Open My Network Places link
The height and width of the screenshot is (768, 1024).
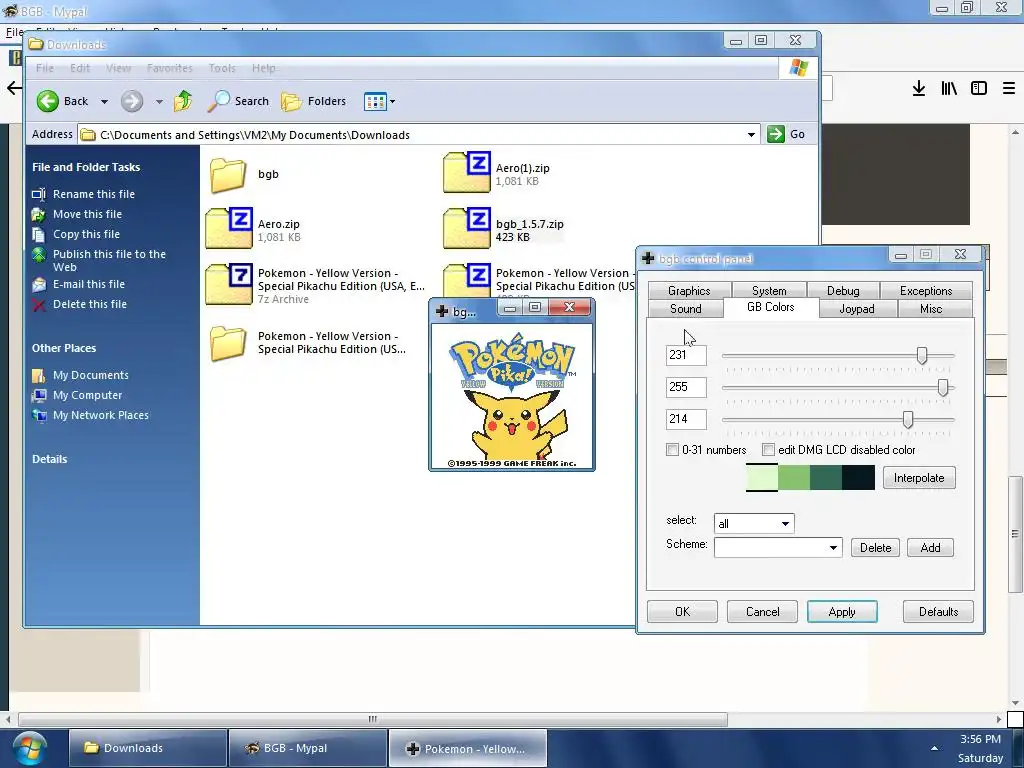pos(101,415)
